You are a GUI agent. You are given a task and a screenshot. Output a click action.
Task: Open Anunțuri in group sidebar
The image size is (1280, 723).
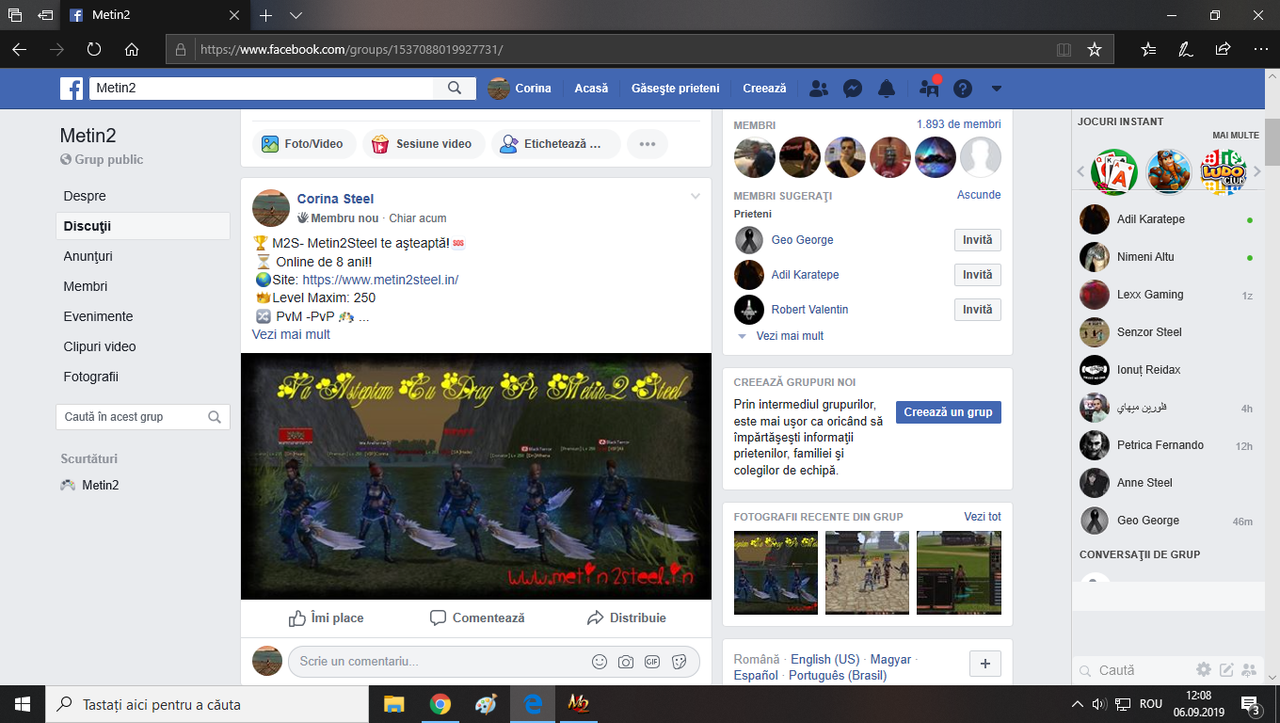[x=88, y=256]
